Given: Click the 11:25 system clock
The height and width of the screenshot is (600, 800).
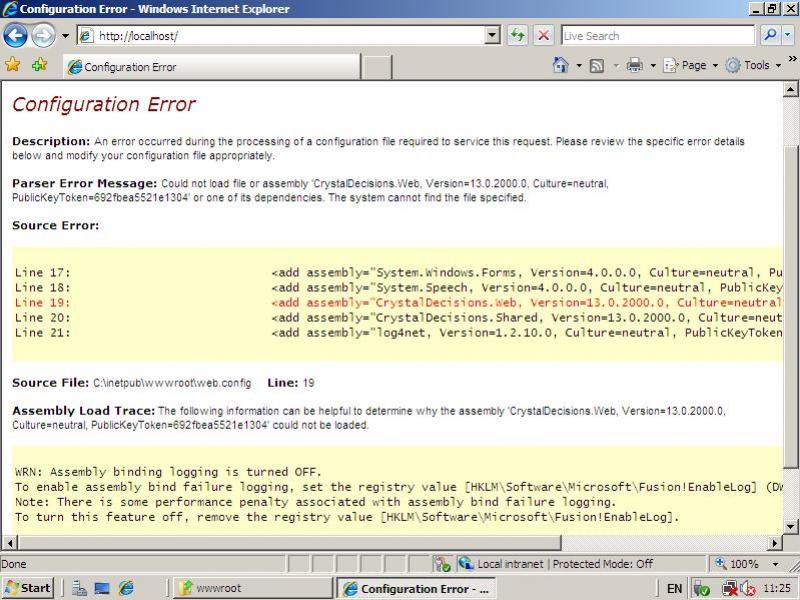Looking at the screenshot, I should (777, 588).
